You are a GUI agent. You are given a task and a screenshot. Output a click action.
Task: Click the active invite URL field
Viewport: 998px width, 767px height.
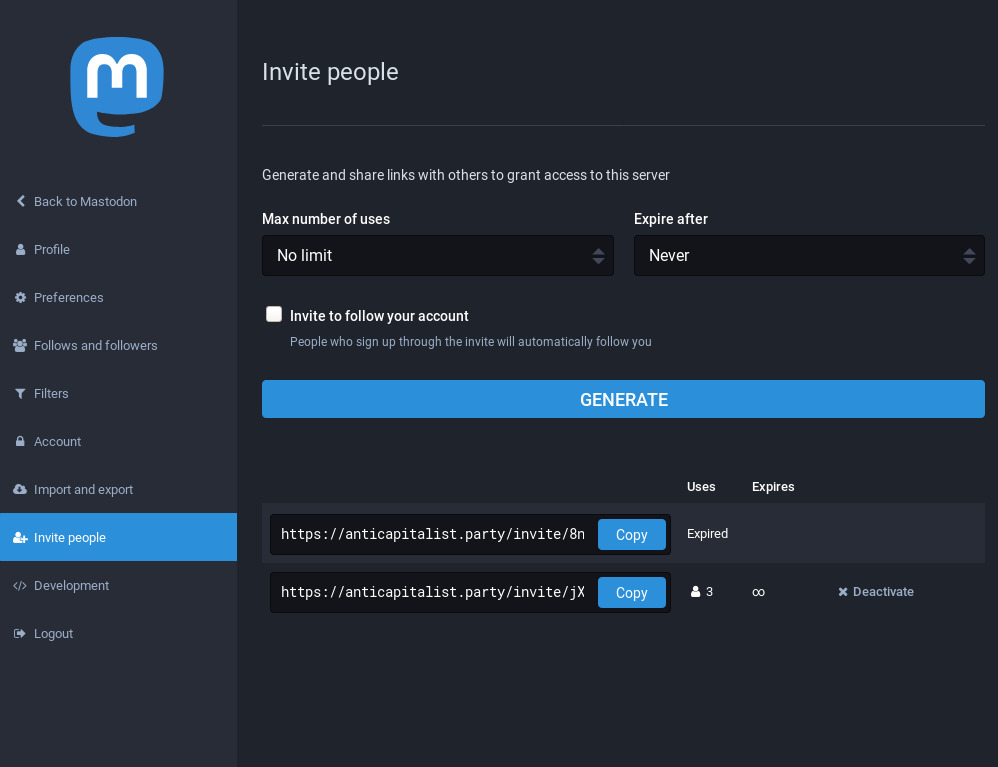point(430,592)
